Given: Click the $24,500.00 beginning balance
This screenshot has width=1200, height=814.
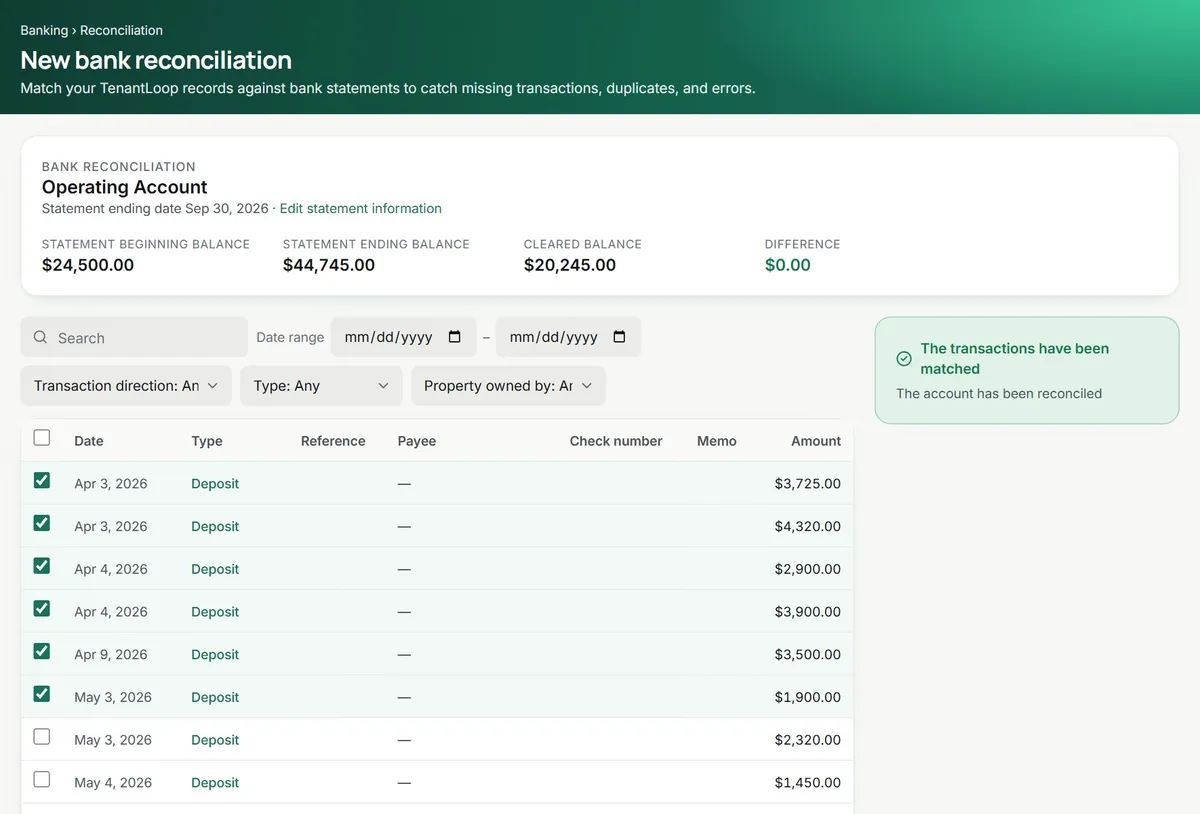Looking at the screenshot, I should [x=88, y=265].
